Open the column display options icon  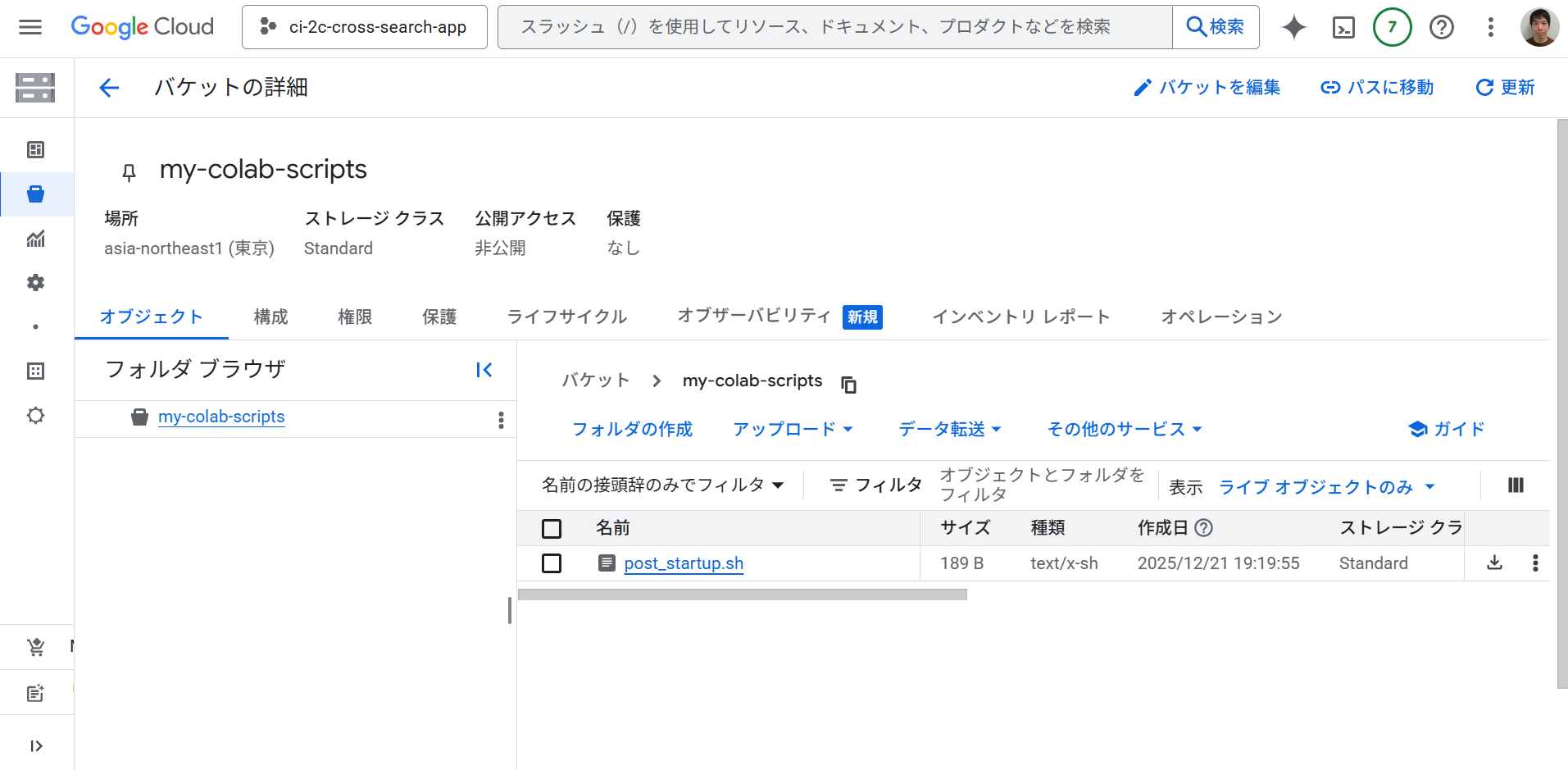click(1516, 485)
